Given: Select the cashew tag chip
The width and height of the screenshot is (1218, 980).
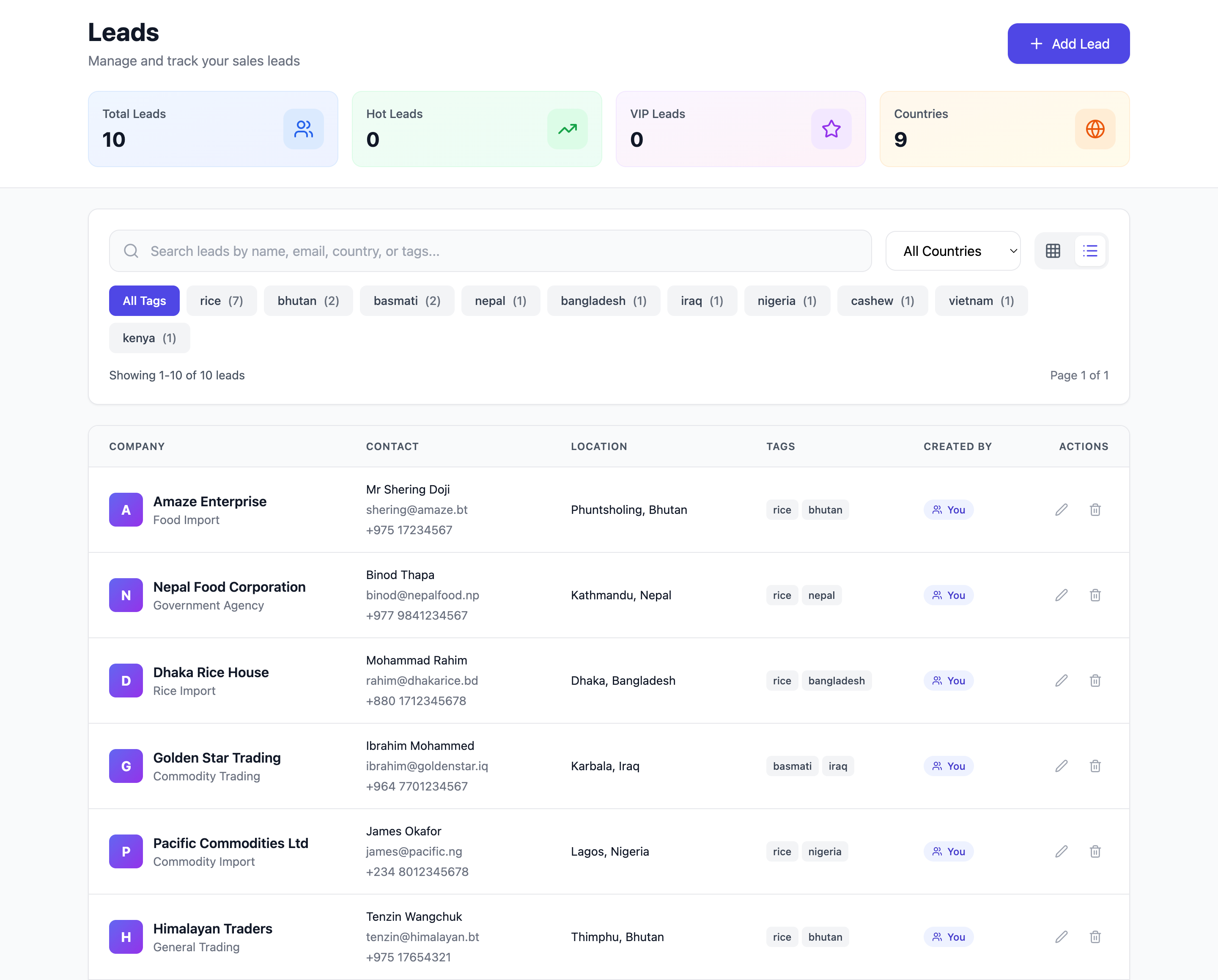Looking at the screenshot, I should 882,300.
